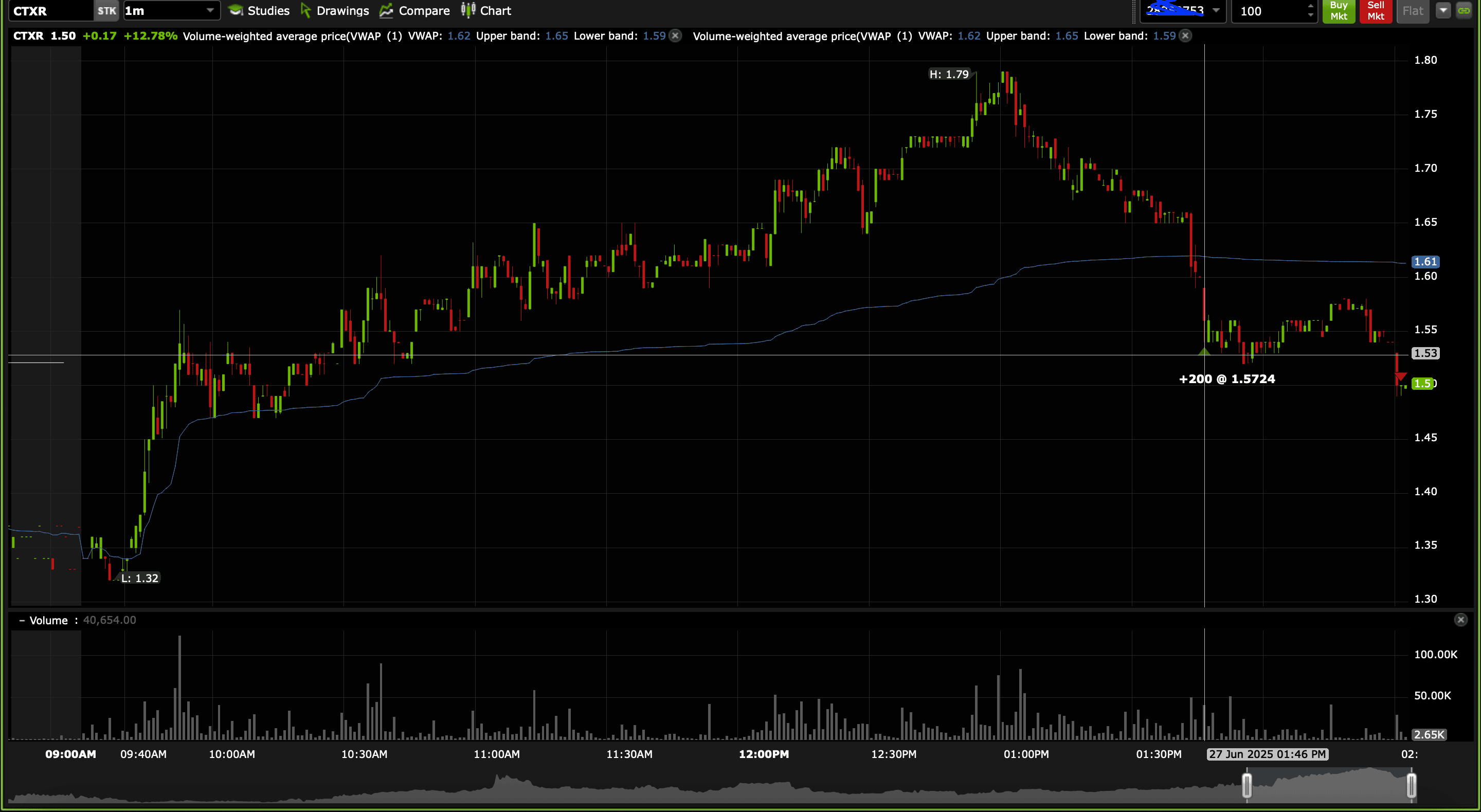Click the STK security type toggle
Viewport: 1481px width, 812px height.
(x=106, y=11)
